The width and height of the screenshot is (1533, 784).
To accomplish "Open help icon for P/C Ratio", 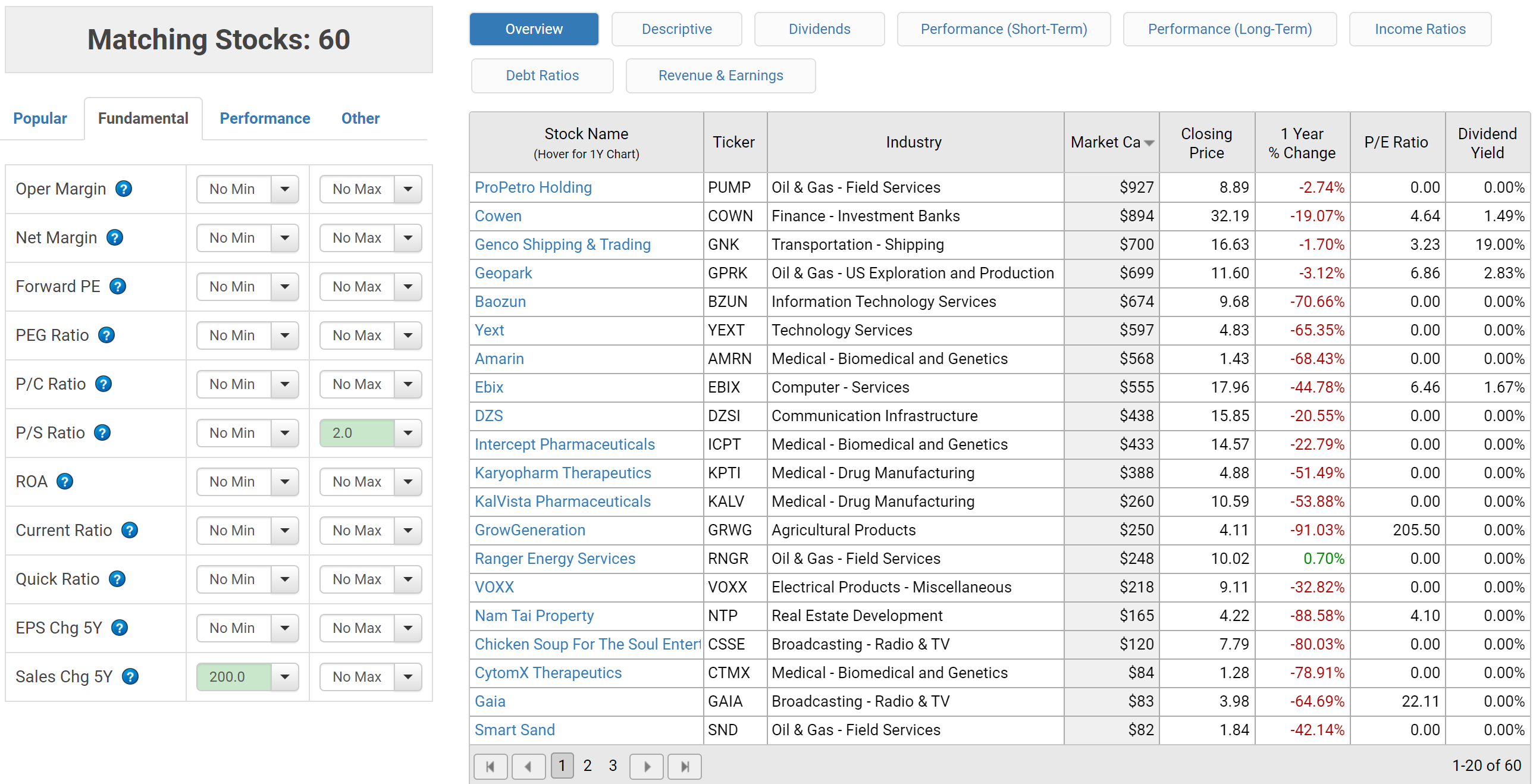I will pos(104,384).
